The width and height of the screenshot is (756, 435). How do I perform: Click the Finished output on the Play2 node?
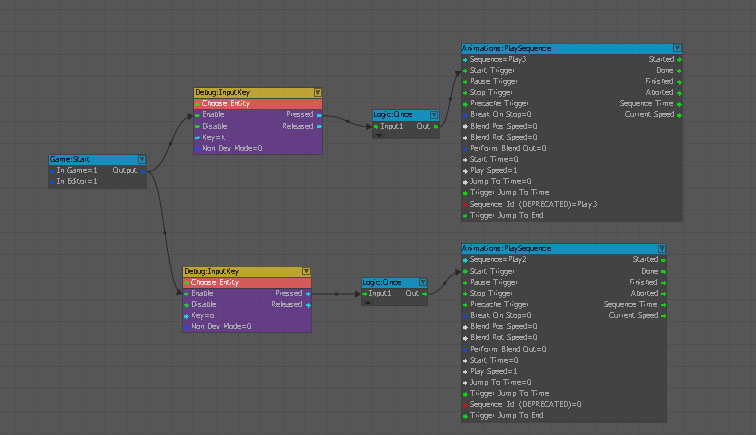[x=648, y=282]
